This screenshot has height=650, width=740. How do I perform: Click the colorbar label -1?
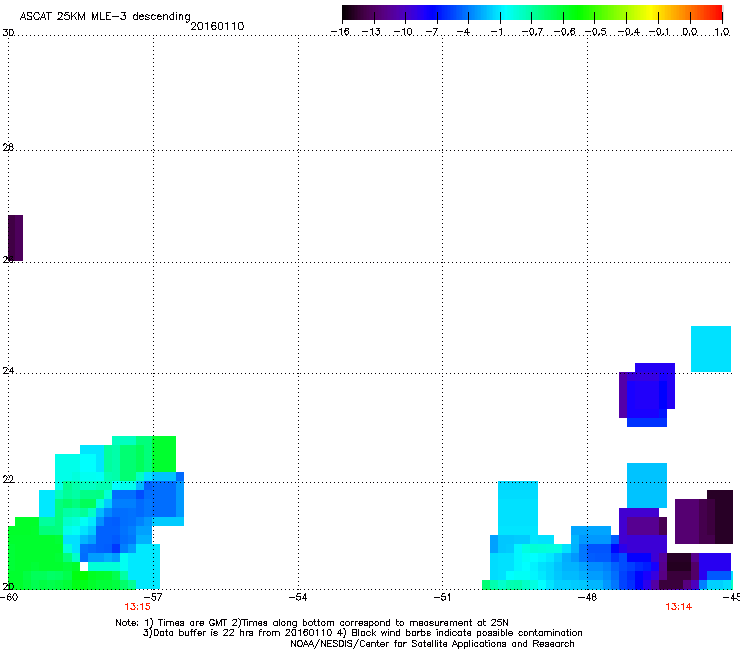tap(496, 32)
